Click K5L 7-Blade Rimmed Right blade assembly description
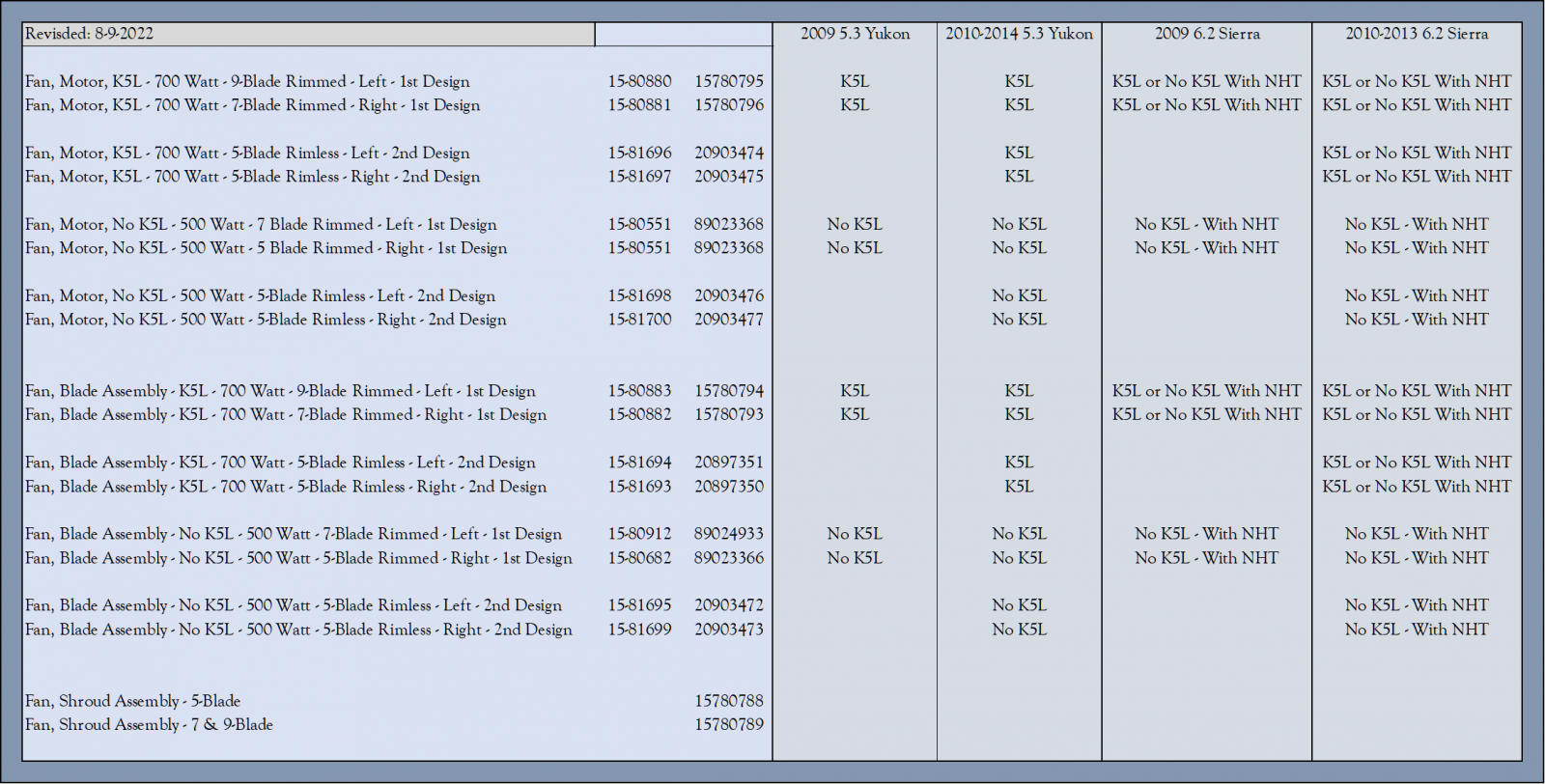The width and height of the screenshot is (1545, 784). [x=286, y=414]
